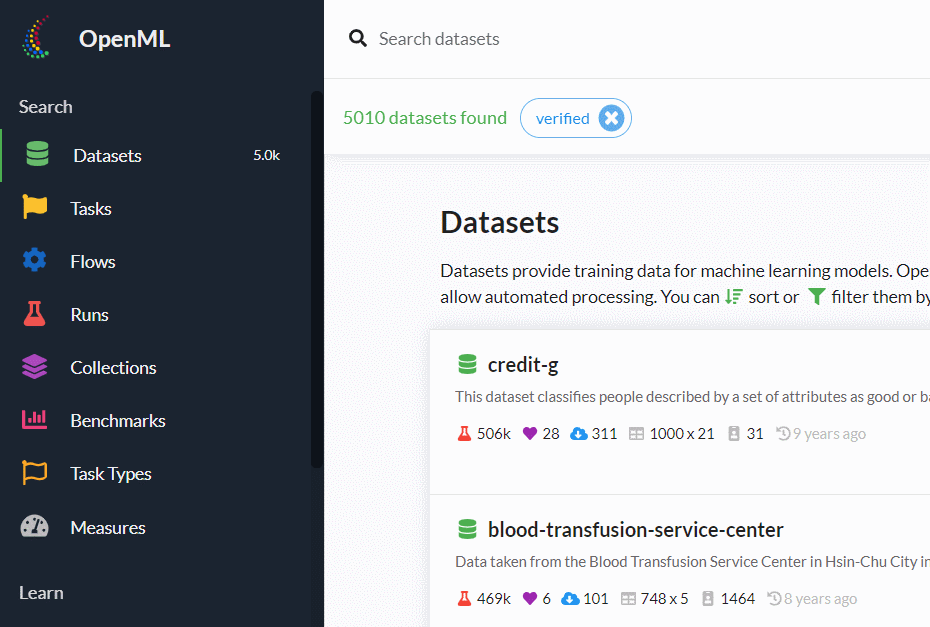Click the sort icon in description
Viewport: 930px width, 627px height.
click(734, 297)
